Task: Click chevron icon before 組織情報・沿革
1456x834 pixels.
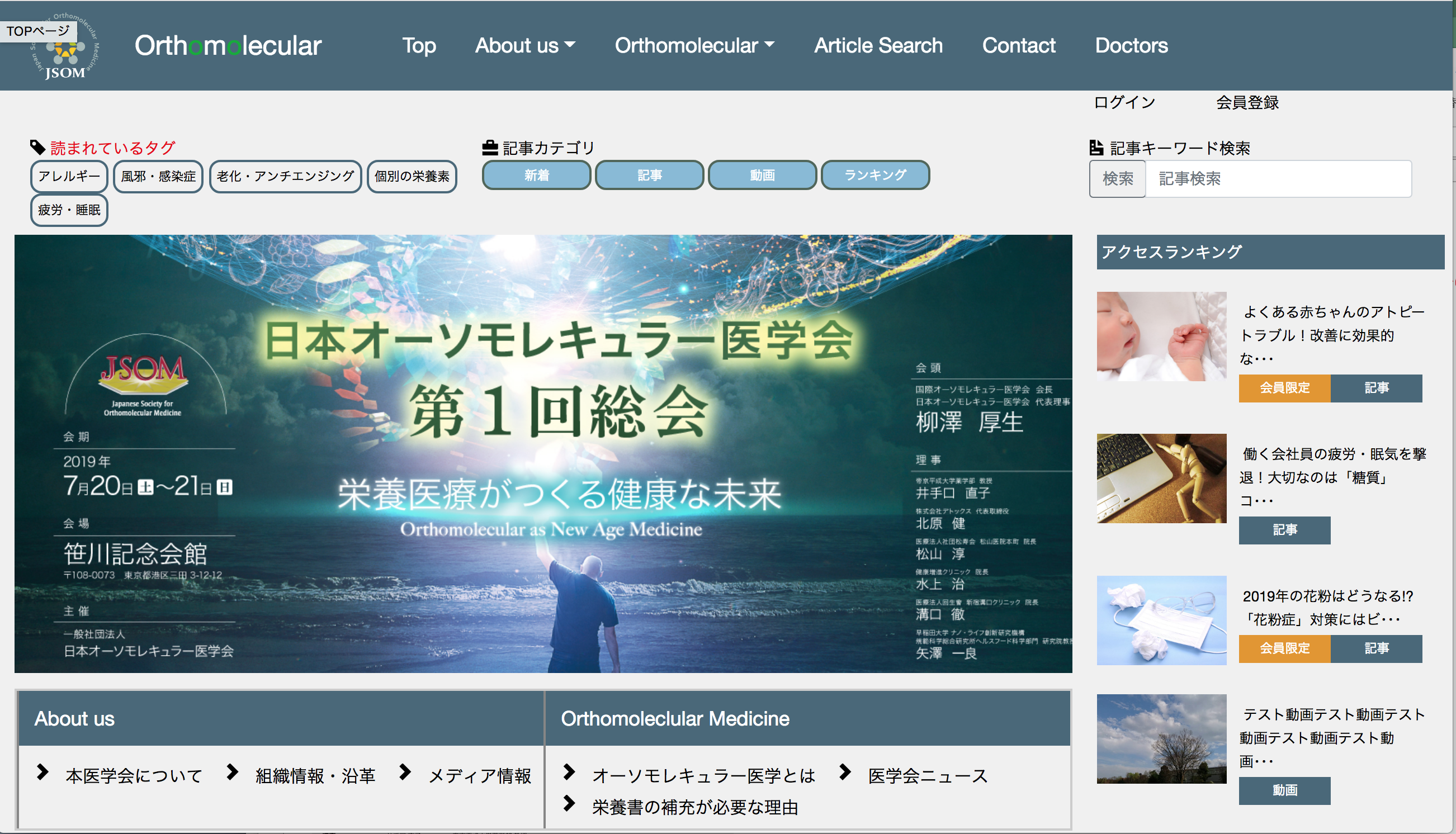Action: [x=232, y=772]
